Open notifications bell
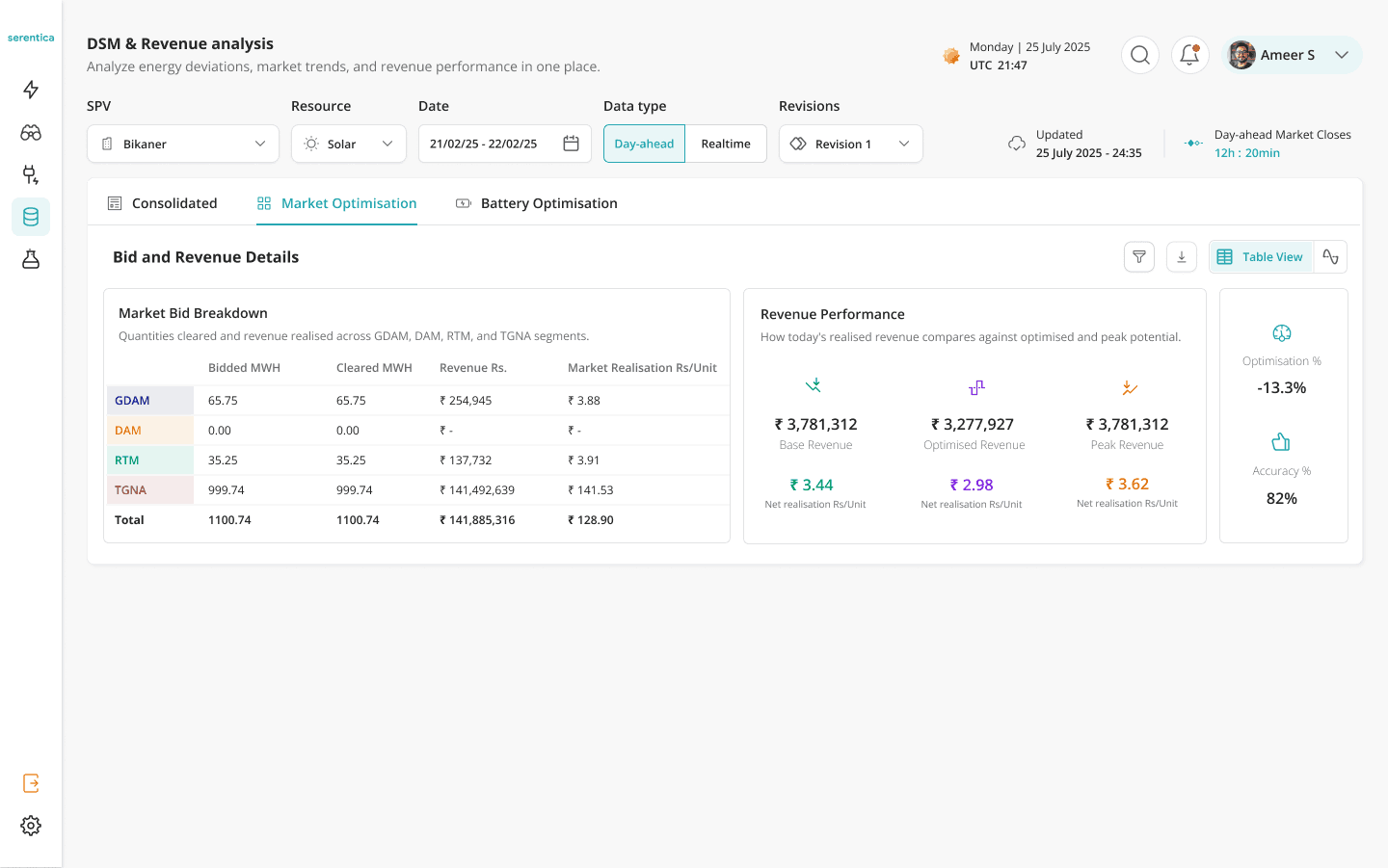This screenshot has height=868, width=1388. click(1190, 55)
